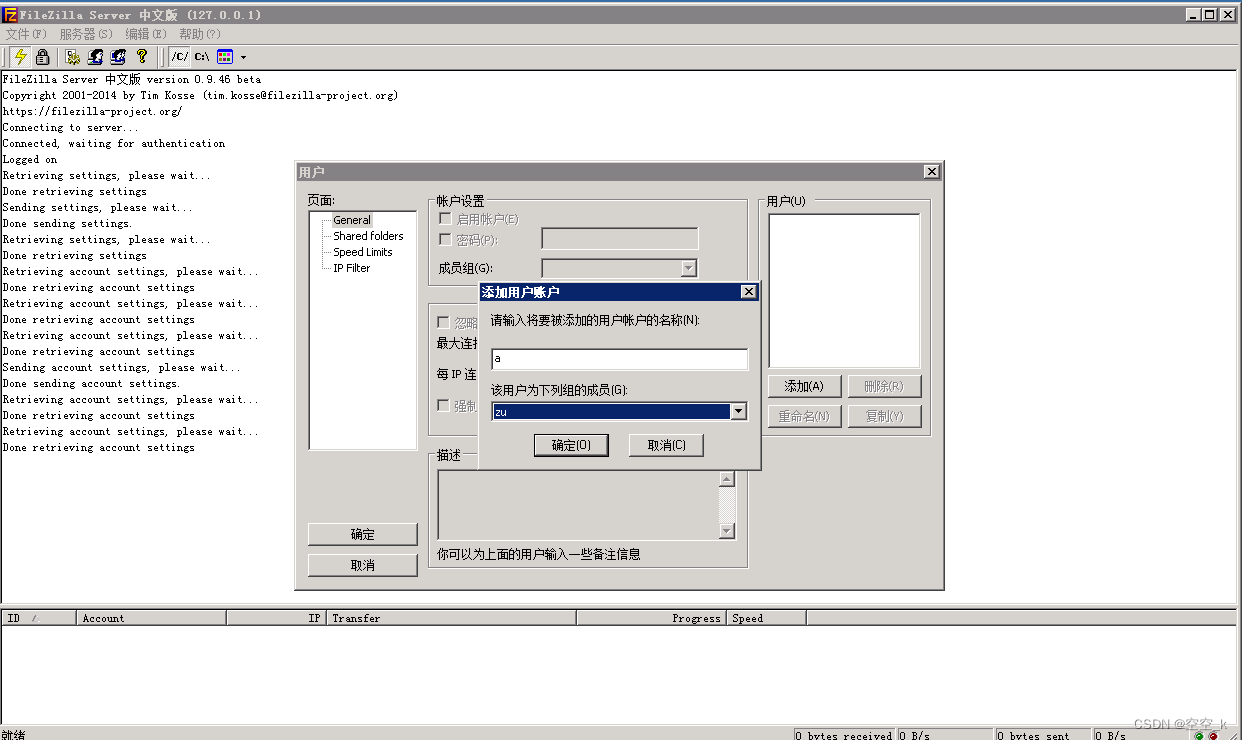
Task: Click 删除(R) button under users list
Action: click(x=884, y=386)
